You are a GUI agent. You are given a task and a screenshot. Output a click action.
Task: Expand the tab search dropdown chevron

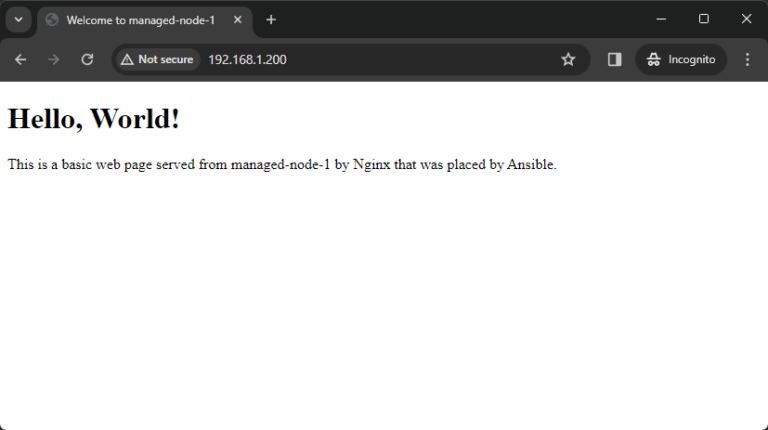(x=18, y=20)
